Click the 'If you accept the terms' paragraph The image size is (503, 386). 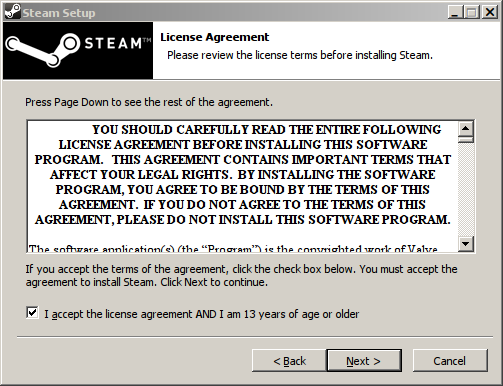point(241,275)
